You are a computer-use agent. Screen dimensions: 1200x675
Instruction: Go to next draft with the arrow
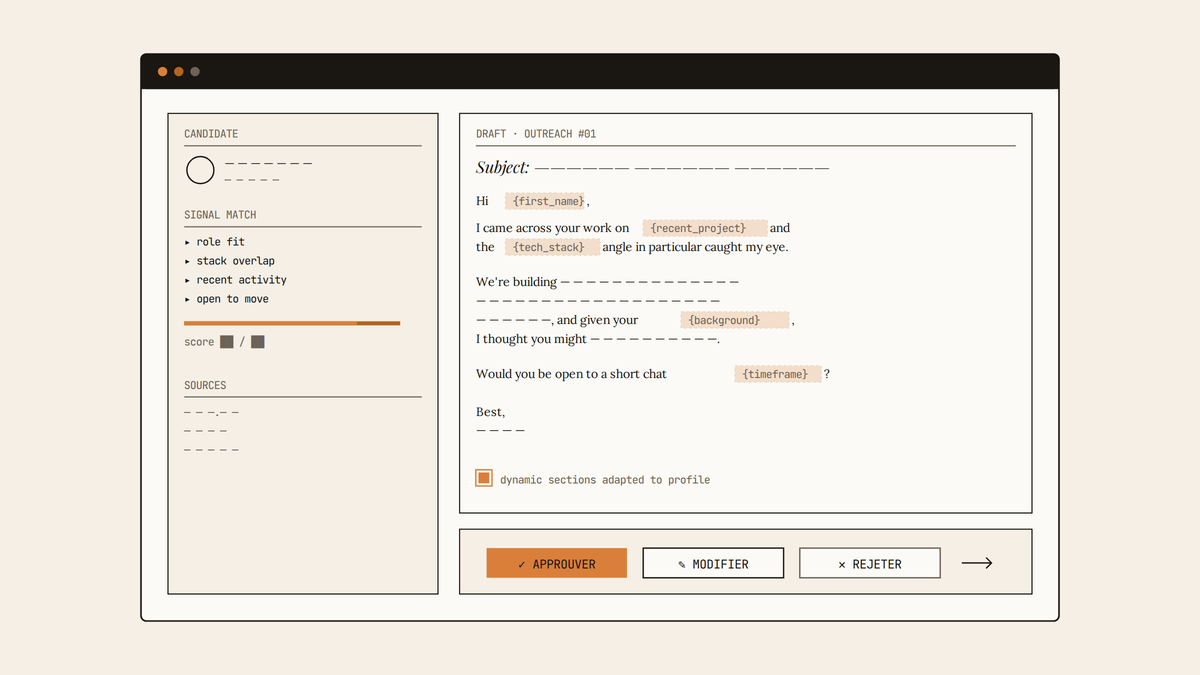point(977,563)
